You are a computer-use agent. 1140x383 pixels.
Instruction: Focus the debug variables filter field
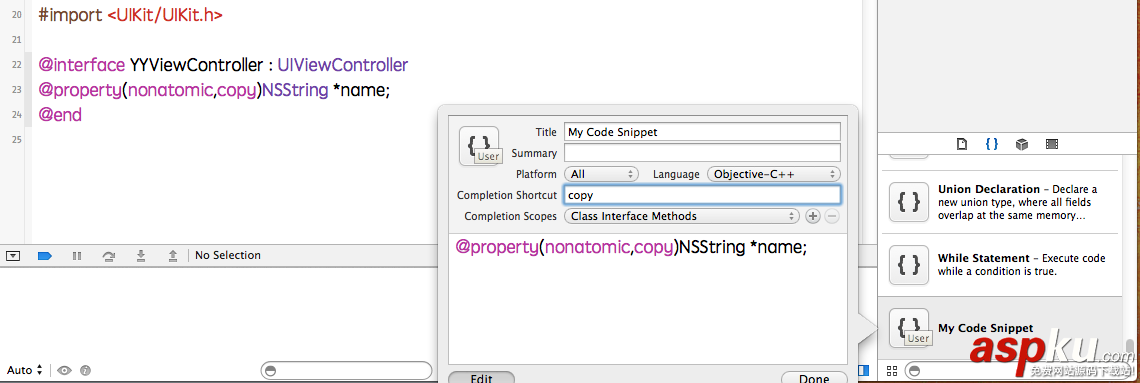[346, 371]
